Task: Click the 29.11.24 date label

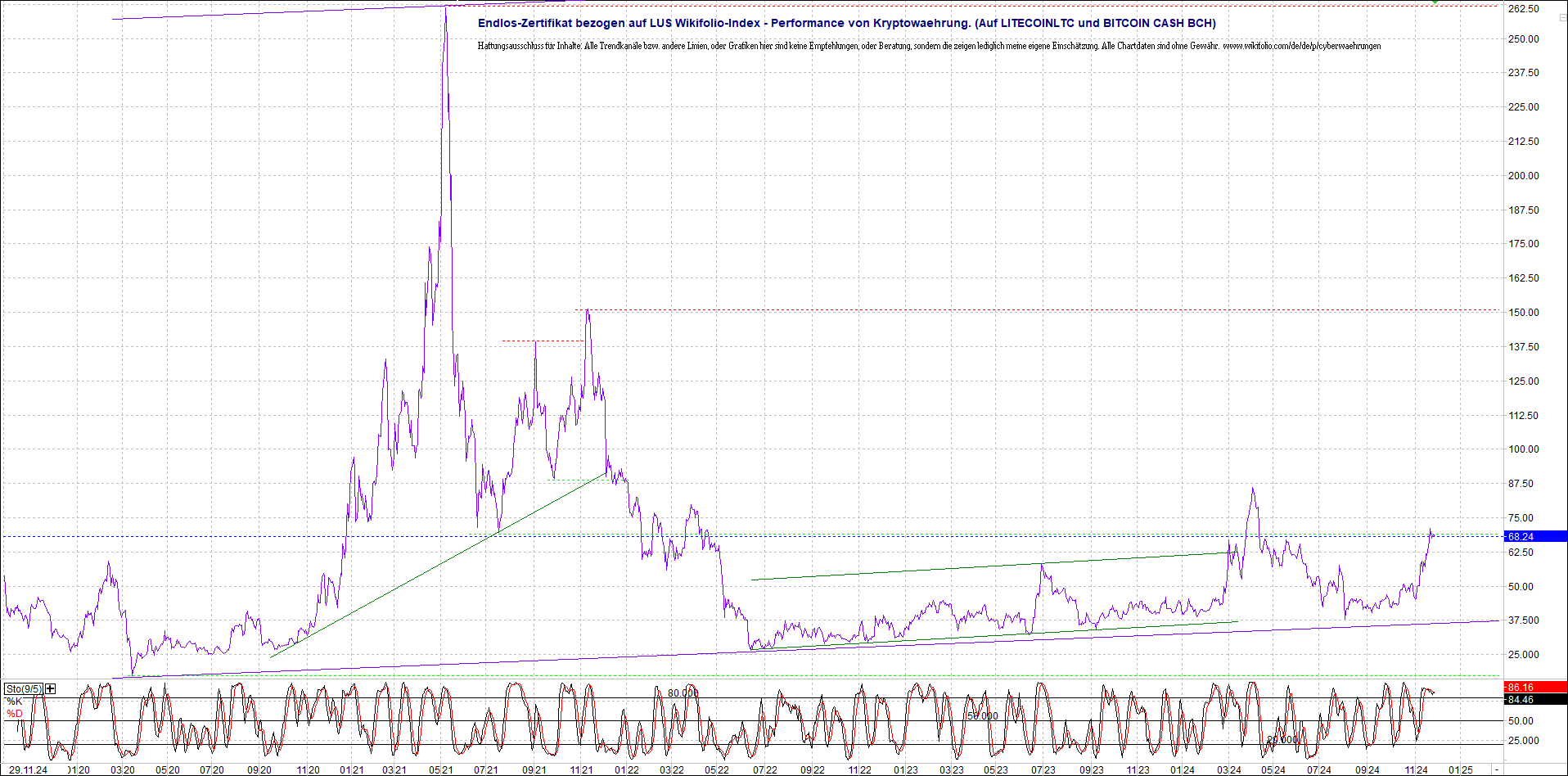Action: pyautogui.click(x=28, y=769)
